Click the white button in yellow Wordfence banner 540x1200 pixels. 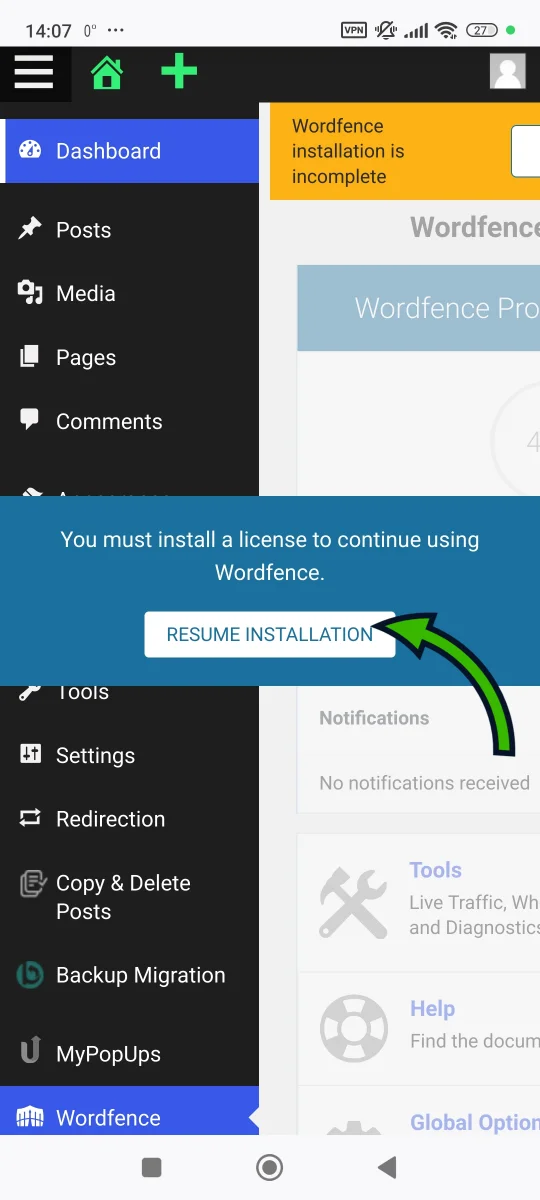[526, 152]
